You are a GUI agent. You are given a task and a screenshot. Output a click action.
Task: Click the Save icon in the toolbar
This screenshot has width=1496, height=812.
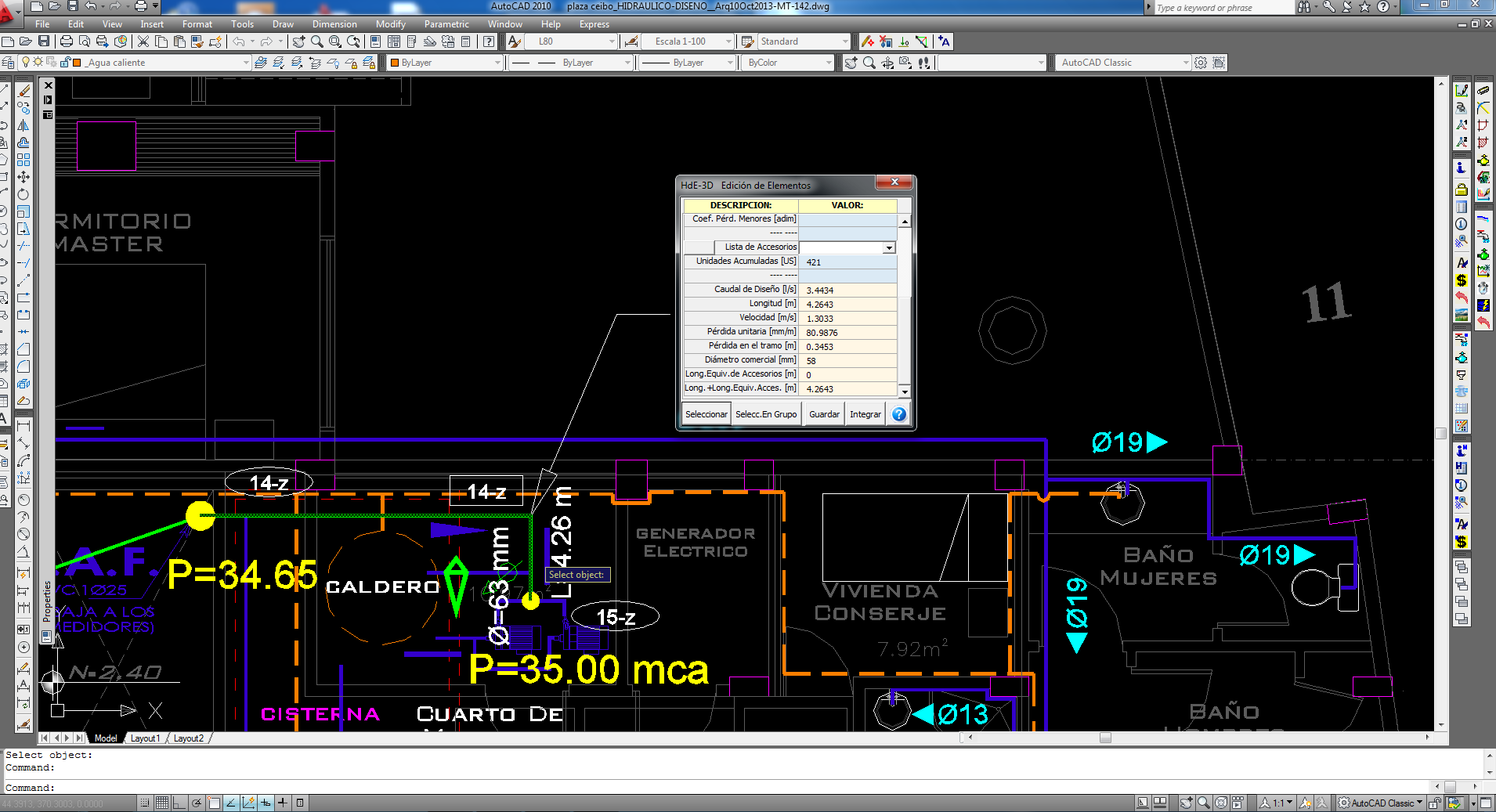(x=44, y=42)
